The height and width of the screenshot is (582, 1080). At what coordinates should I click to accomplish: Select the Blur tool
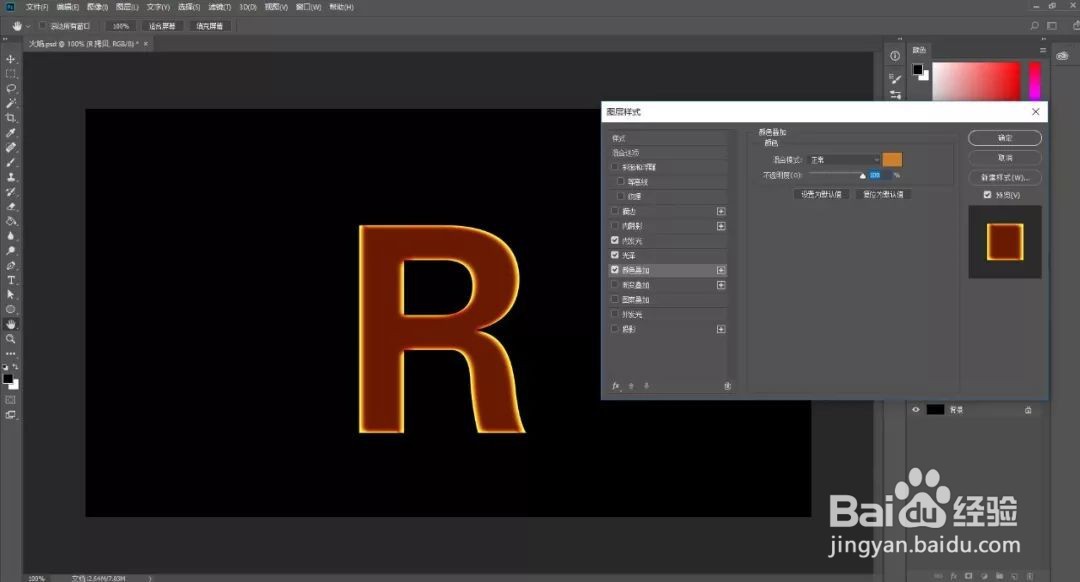click(10, 236)
